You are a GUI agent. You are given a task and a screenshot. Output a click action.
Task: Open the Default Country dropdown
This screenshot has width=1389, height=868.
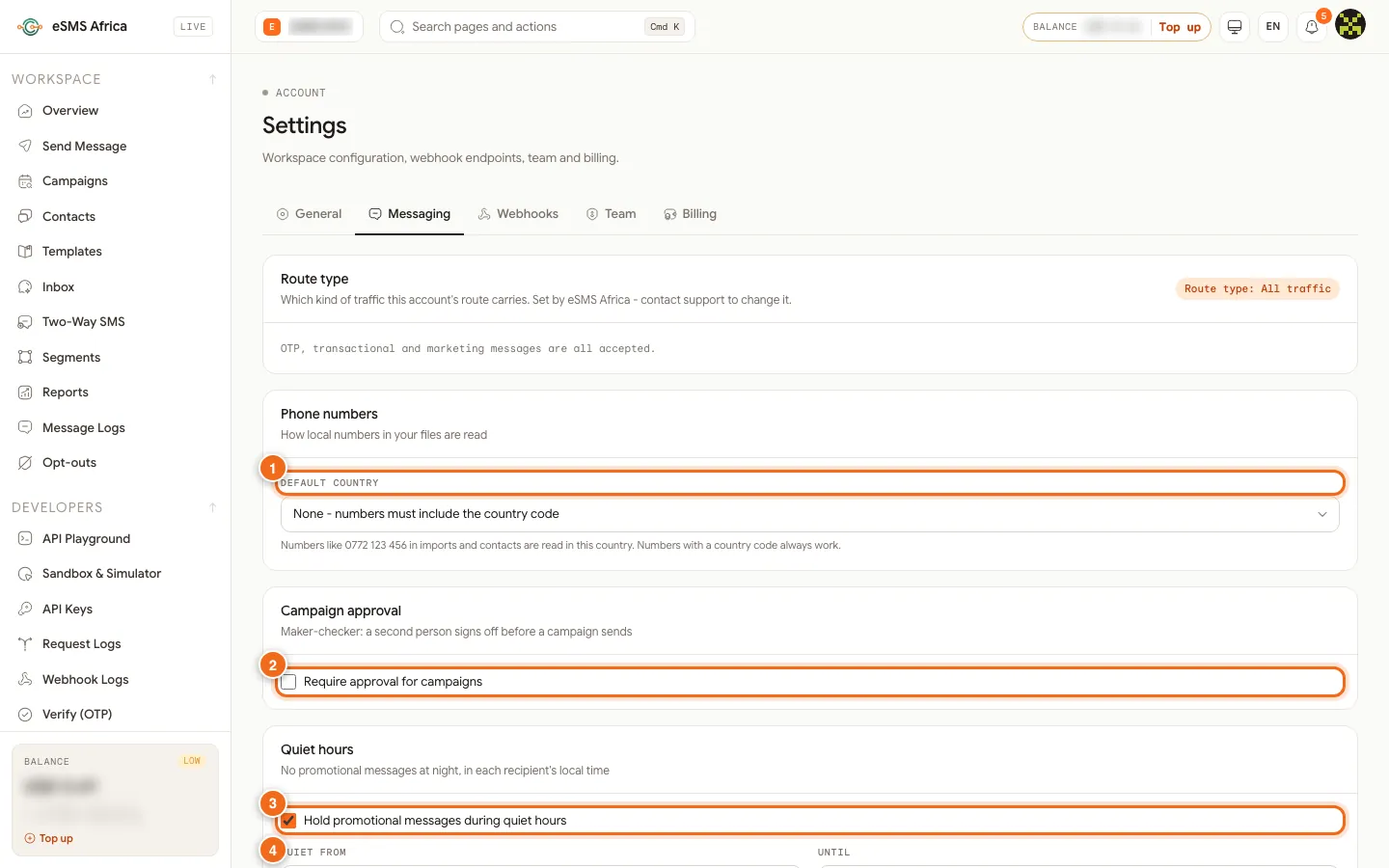point(809,514)
